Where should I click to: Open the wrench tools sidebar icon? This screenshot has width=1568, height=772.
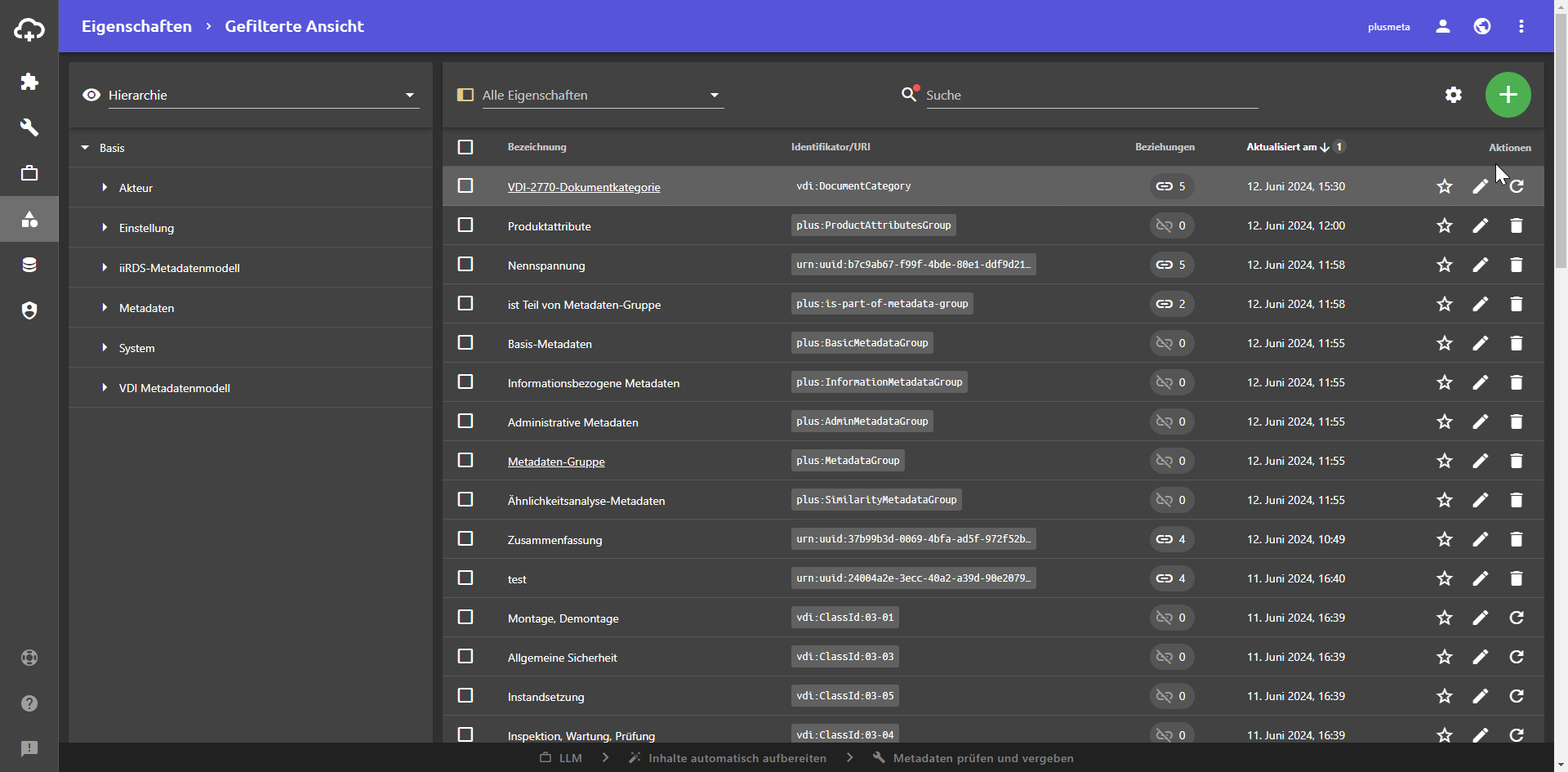click(29, 127)
